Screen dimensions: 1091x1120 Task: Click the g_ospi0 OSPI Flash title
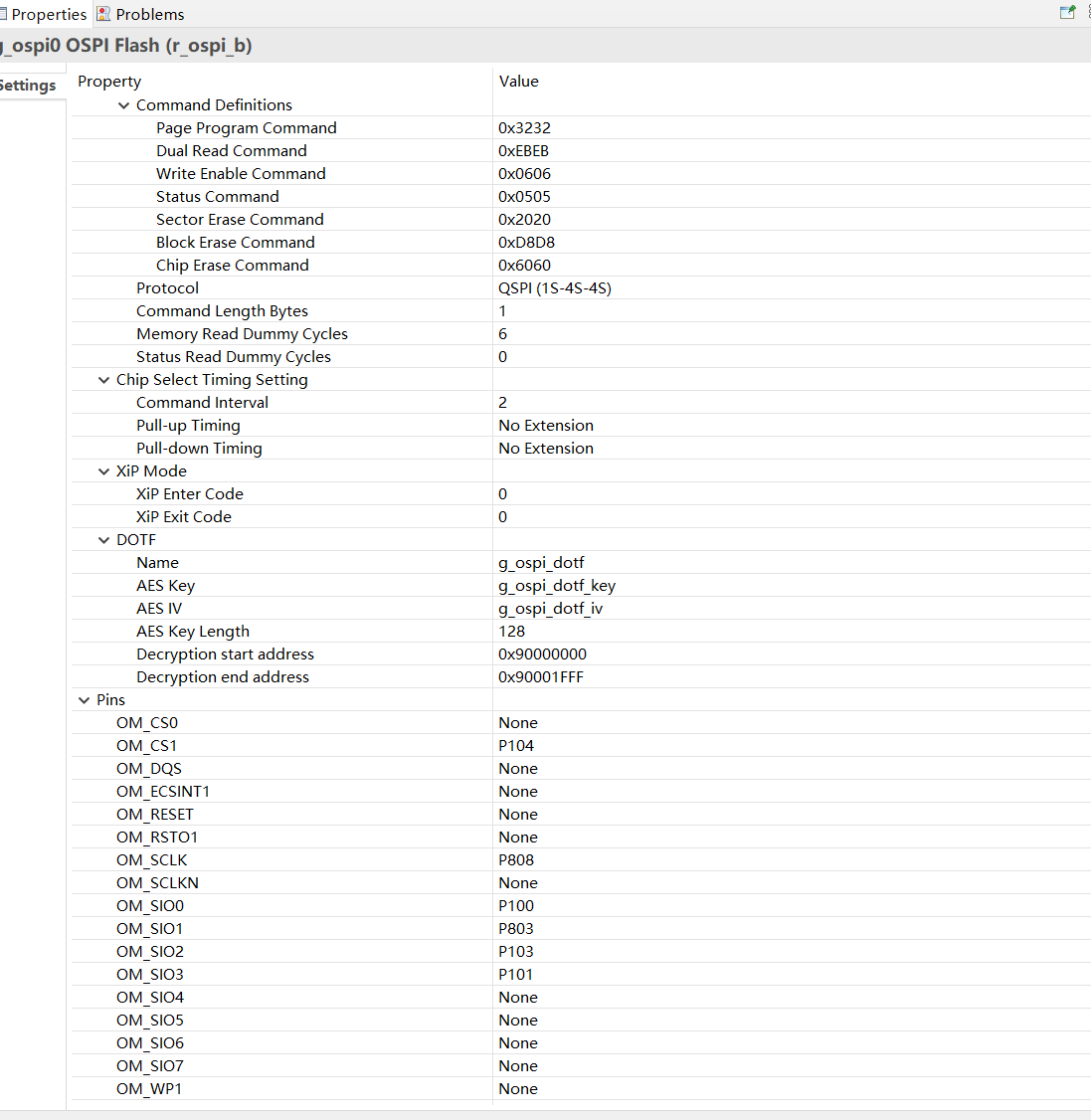pyautogui.click(x=125, y=46)
